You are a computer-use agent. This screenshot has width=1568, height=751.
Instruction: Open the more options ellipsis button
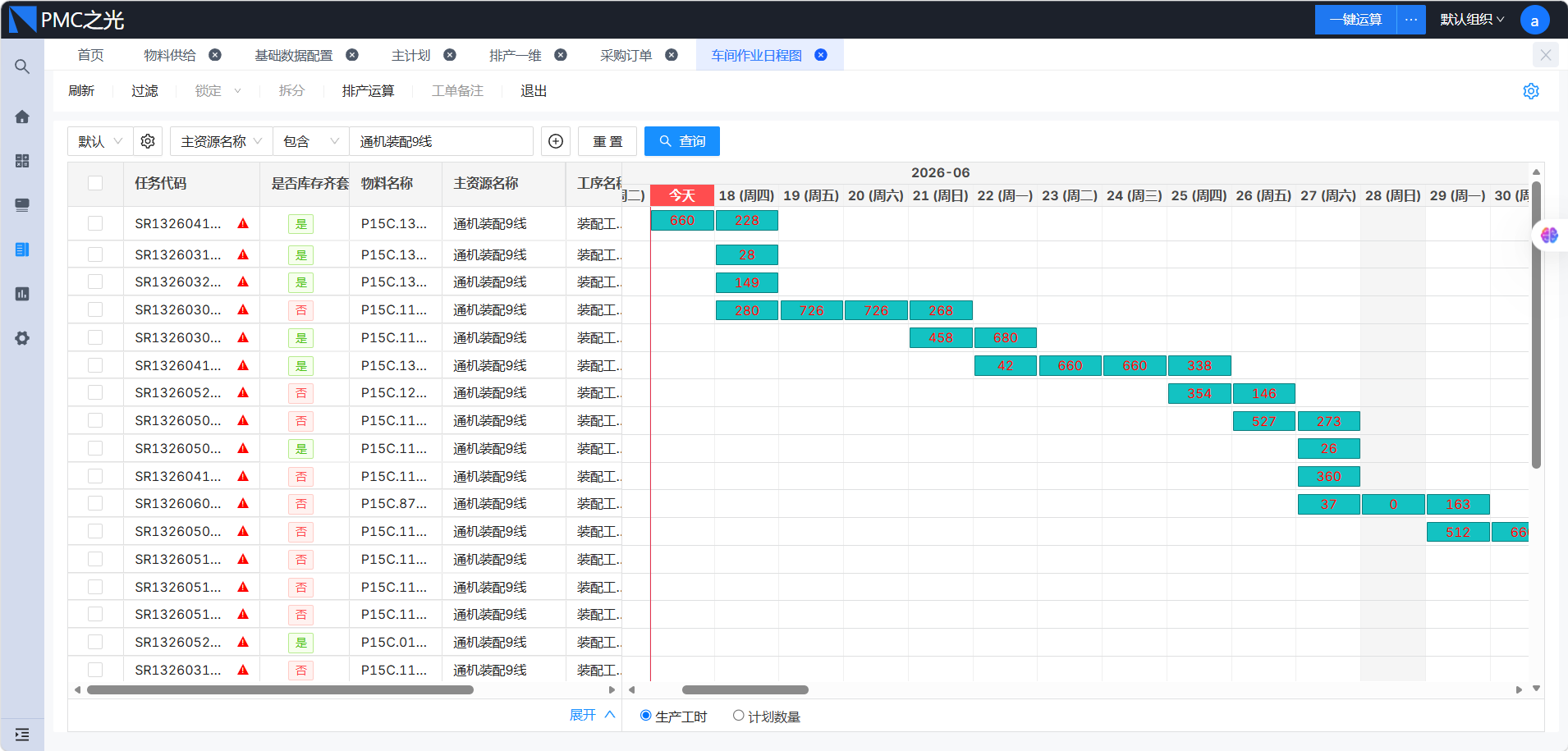point(1411,20)
